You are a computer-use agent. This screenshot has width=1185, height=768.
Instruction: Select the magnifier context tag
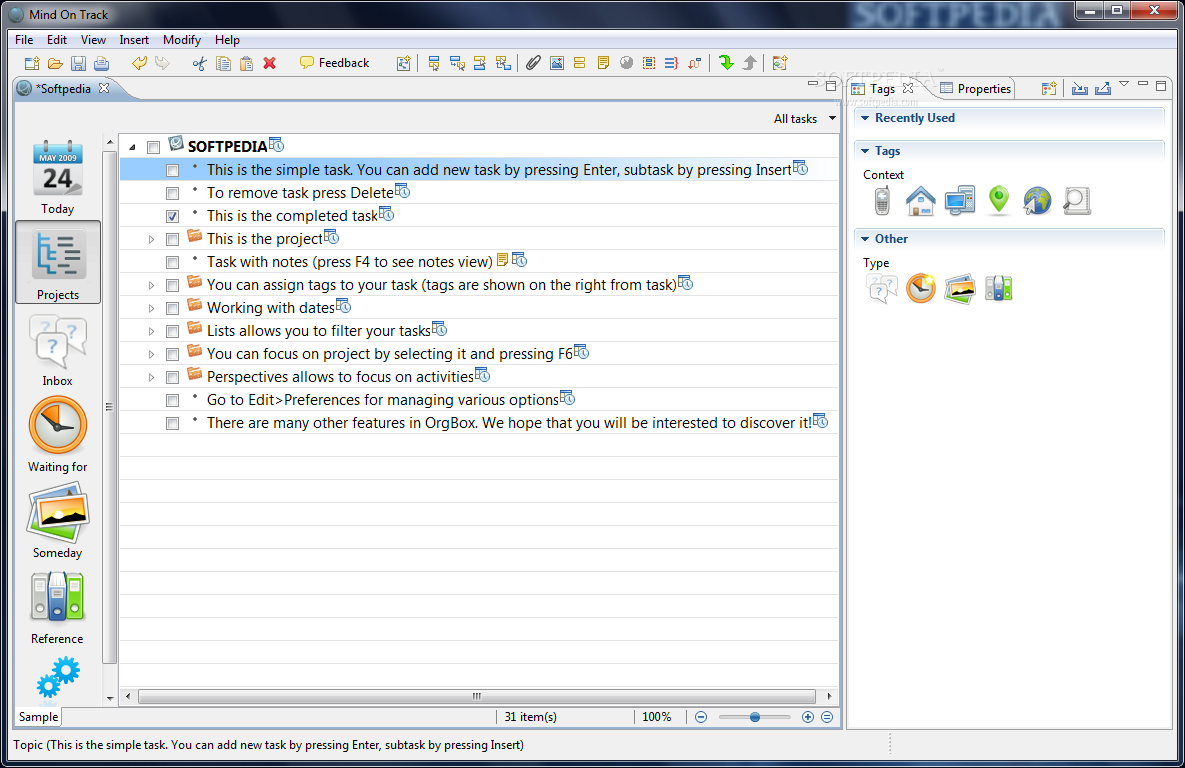1076,201
